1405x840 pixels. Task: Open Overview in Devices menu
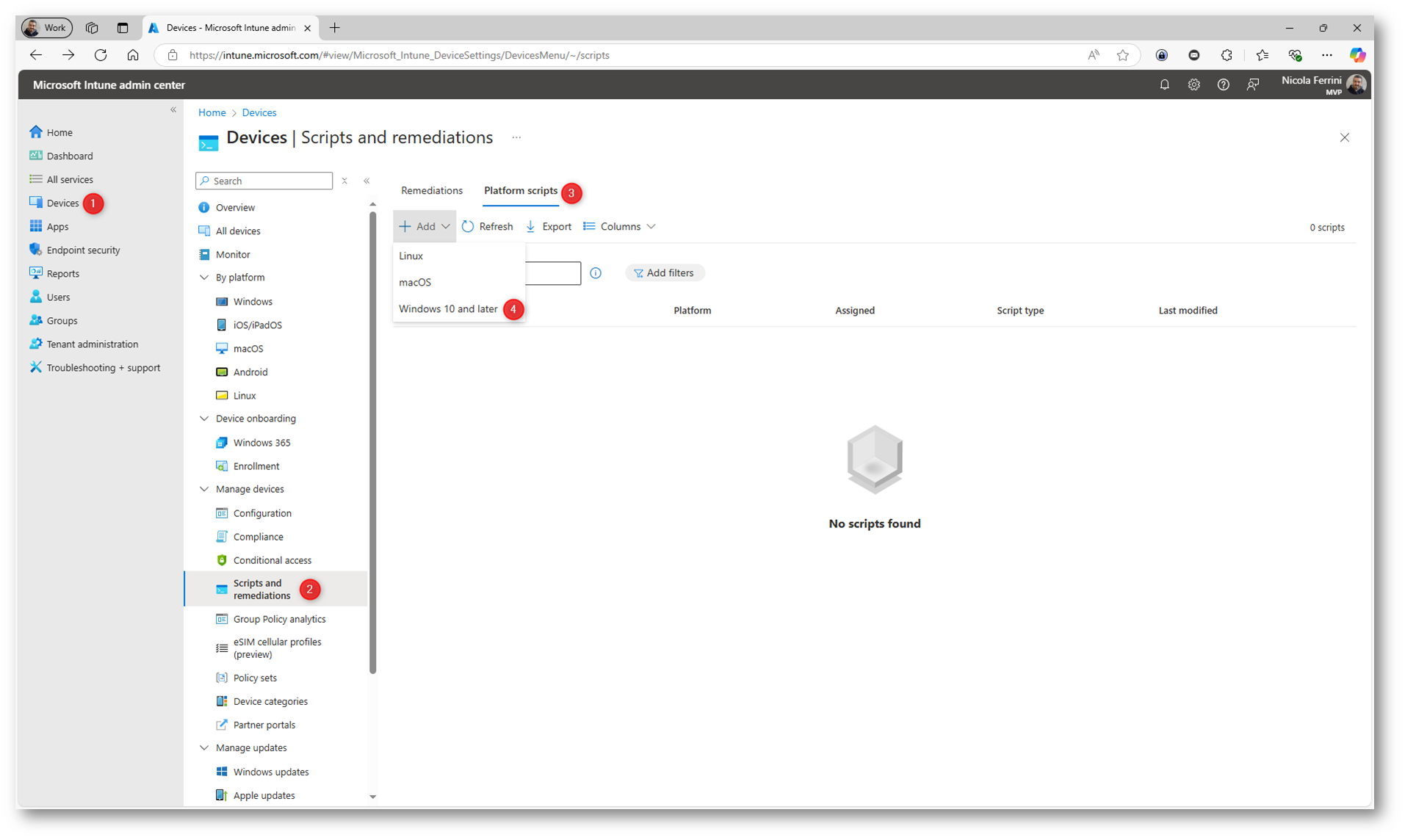coord(227,208)
